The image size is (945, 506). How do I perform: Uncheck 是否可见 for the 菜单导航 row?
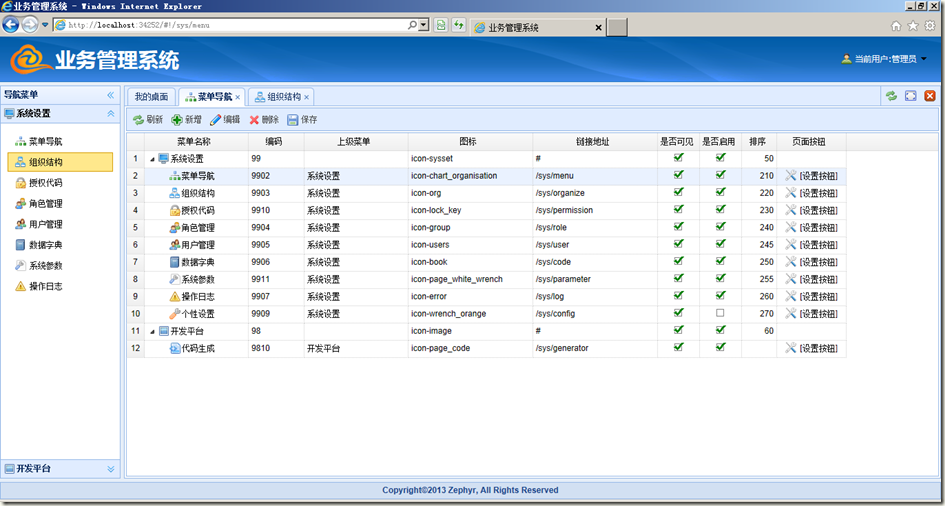[x=679, y=175]
